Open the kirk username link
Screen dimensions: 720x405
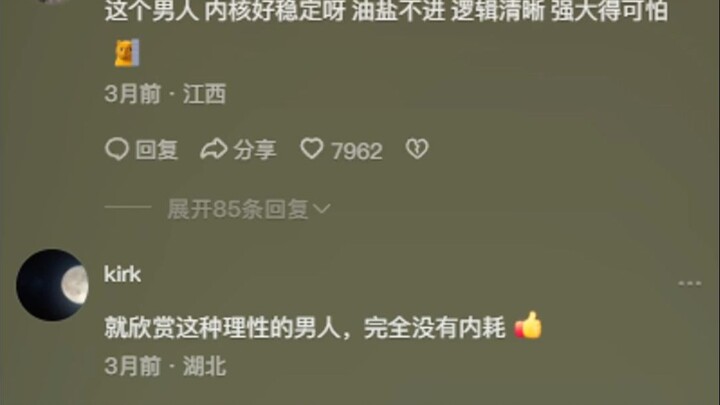coord(122,274)
